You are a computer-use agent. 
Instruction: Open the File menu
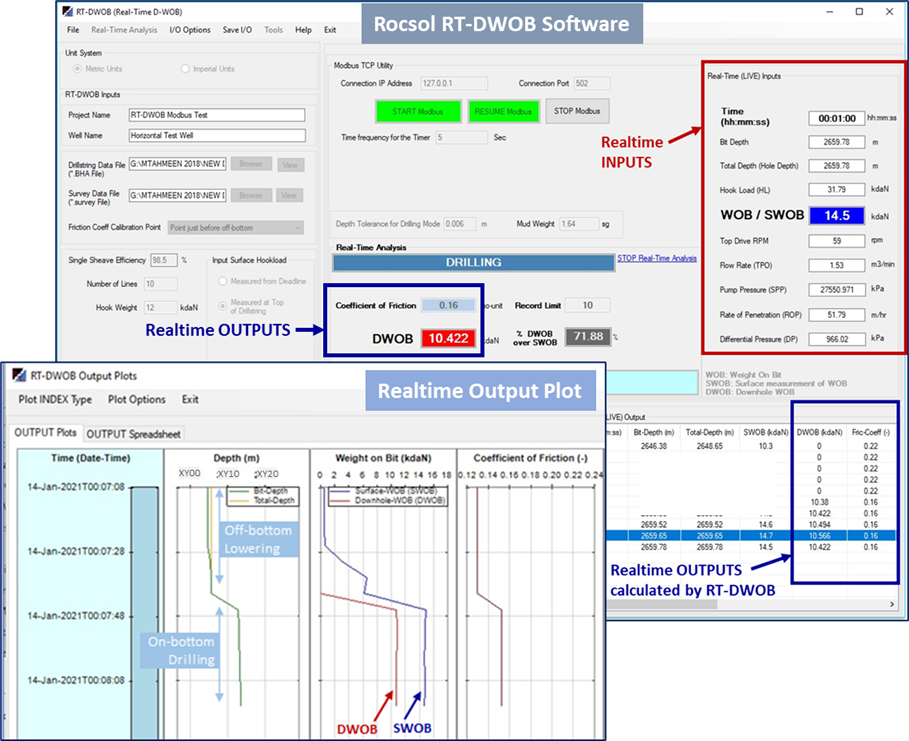click(x=73, y=30)
